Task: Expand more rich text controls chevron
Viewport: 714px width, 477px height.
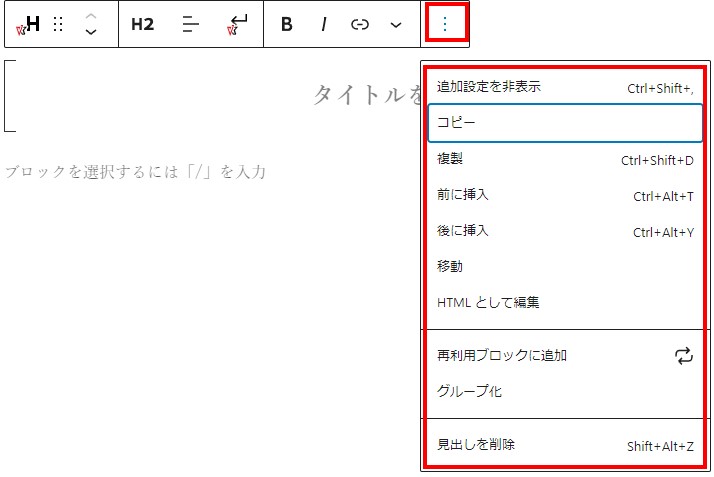Action: pyautogui.click(x=396, y=25)
